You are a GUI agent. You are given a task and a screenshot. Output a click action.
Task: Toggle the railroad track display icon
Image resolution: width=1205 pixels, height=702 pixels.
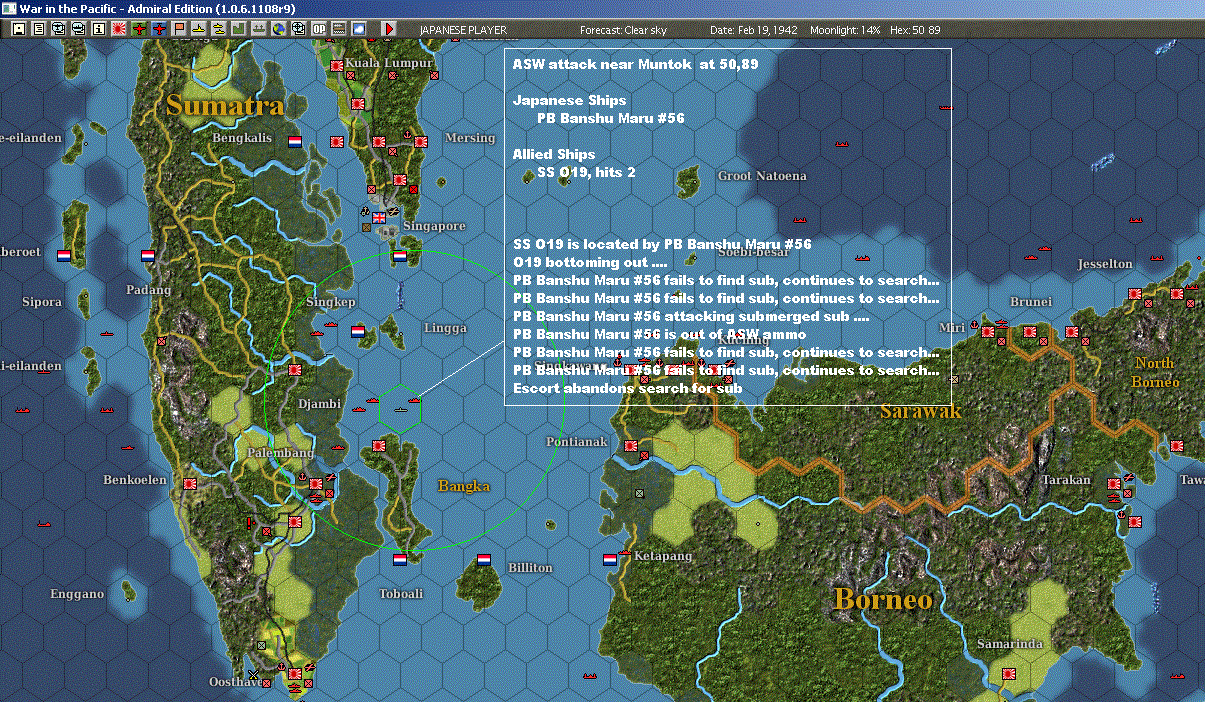coord(338,29)
